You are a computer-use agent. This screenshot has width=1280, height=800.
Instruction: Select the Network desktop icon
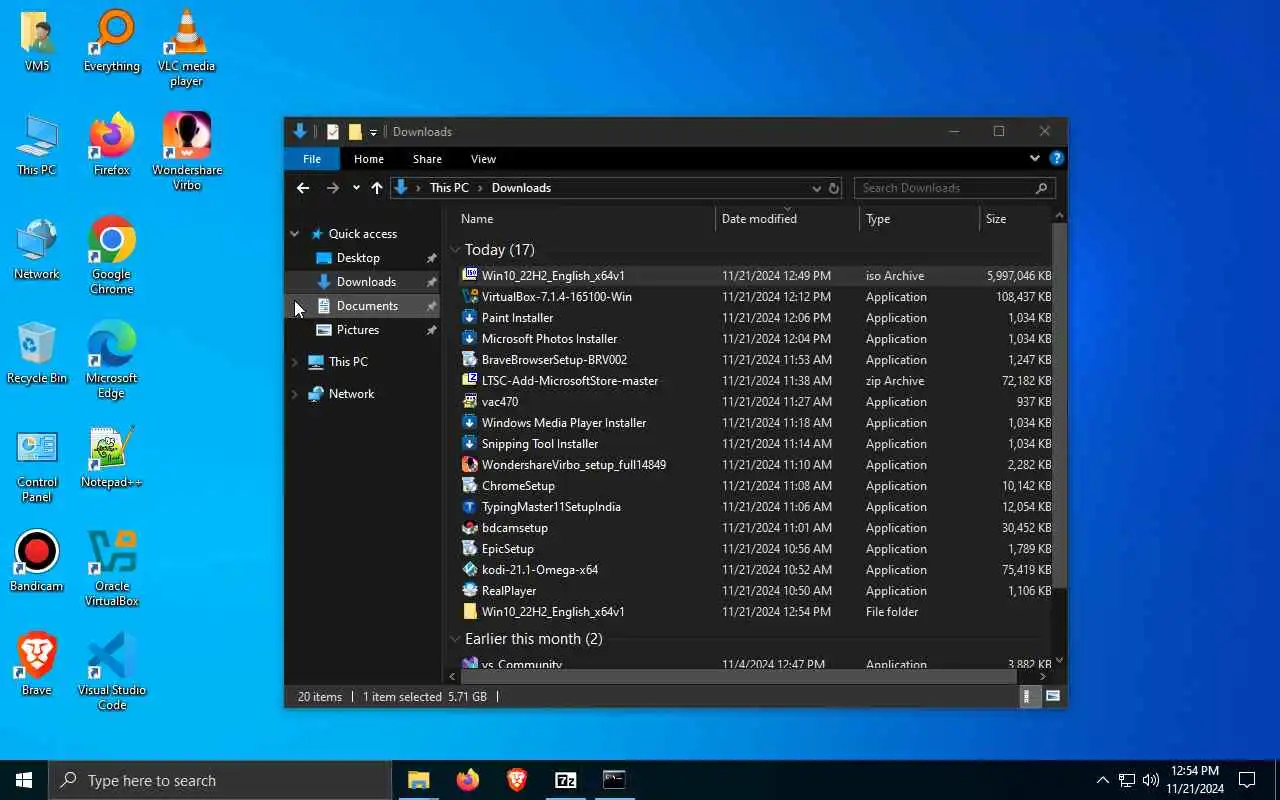(x=37, y=250)
